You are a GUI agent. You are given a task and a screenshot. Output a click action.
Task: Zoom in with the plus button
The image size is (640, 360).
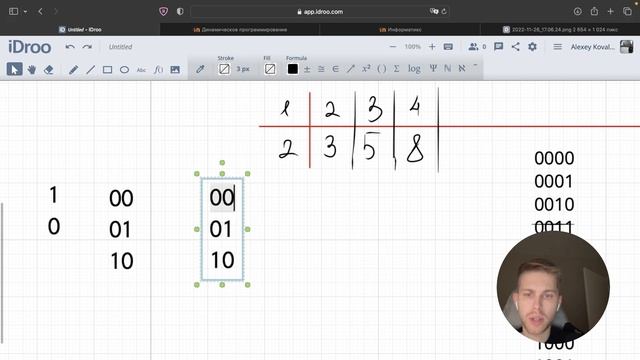(x=432, y=47)
